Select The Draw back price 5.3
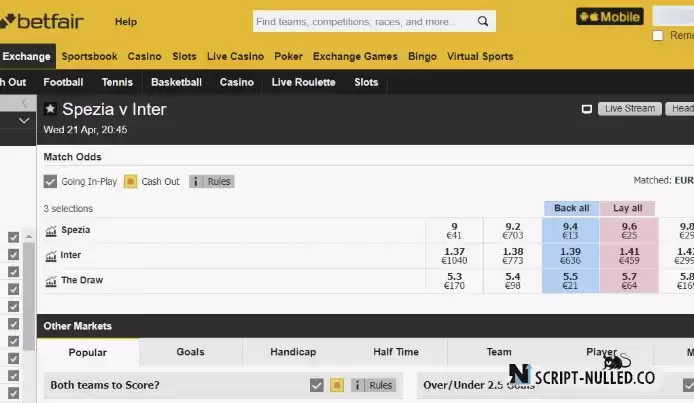Viewport: 694px width, 403px height. pos(455,281)
